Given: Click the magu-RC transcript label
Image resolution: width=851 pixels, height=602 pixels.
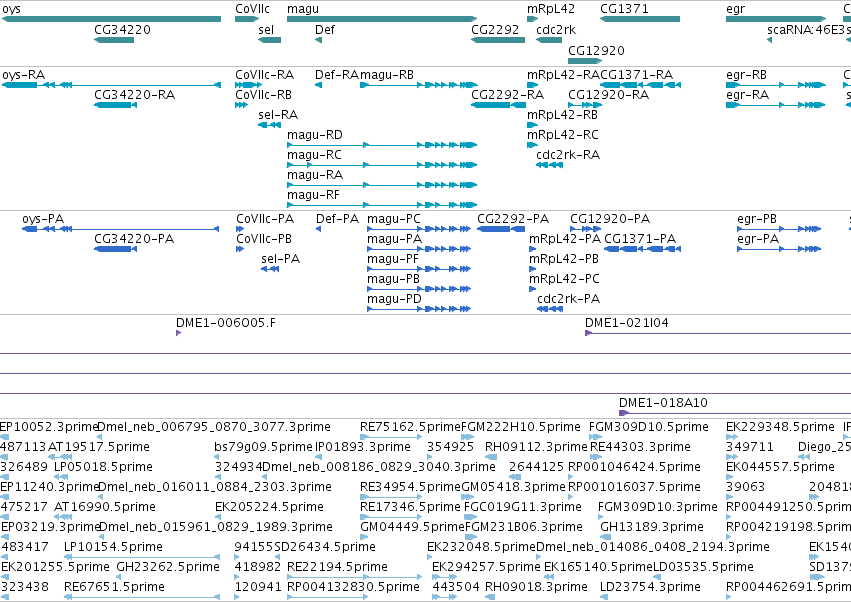Looking at the screenshot, I should pyautogui.click(x=314, y=155).
